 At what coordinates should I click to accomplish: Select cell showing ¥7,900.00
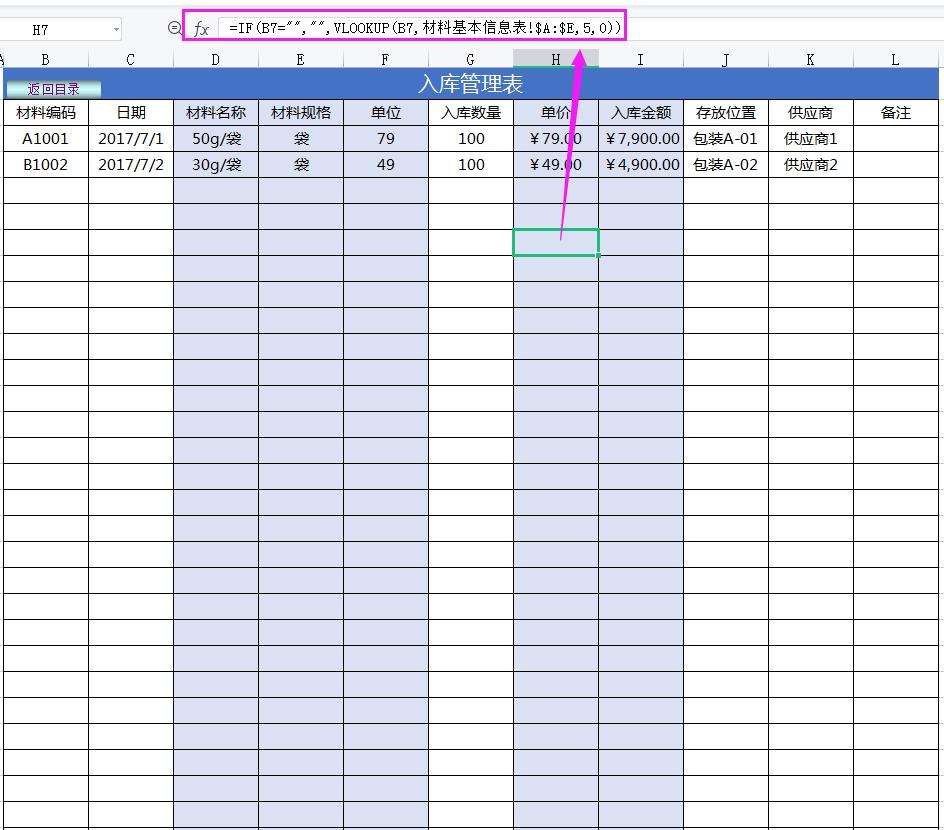[641, 138]
